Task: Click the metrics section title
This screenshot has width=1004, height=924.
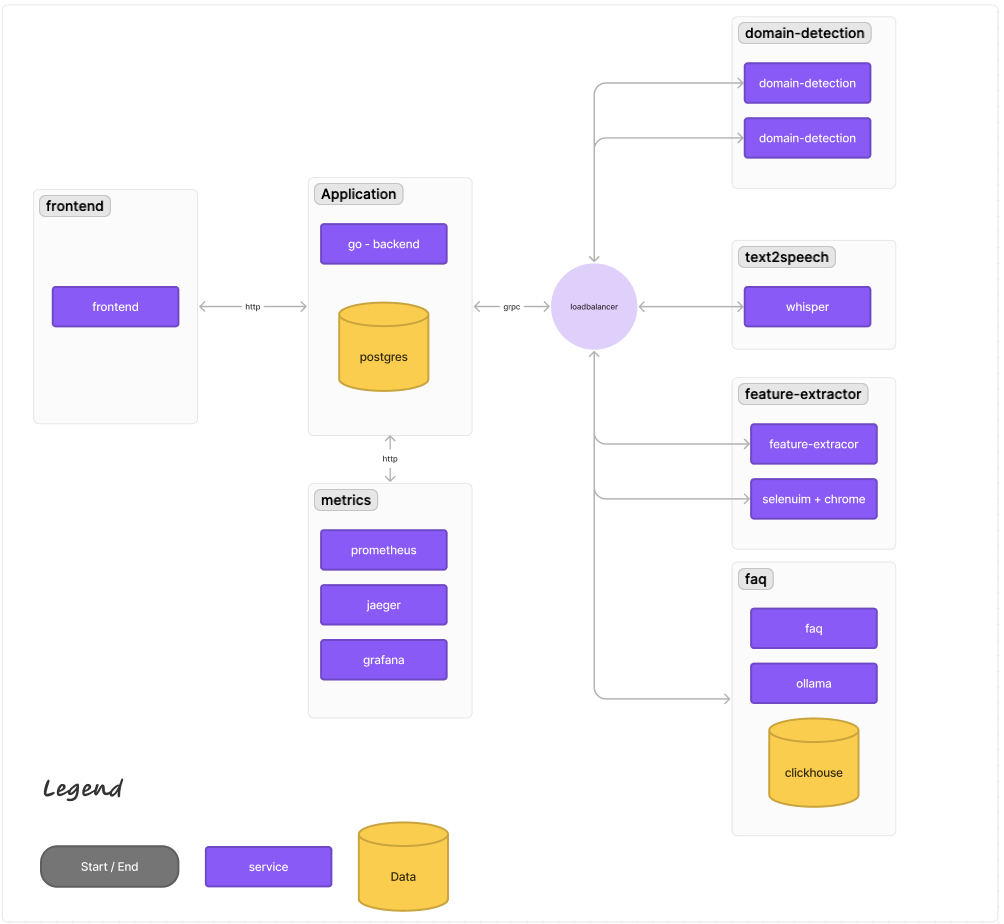Action: pos(346,500)
